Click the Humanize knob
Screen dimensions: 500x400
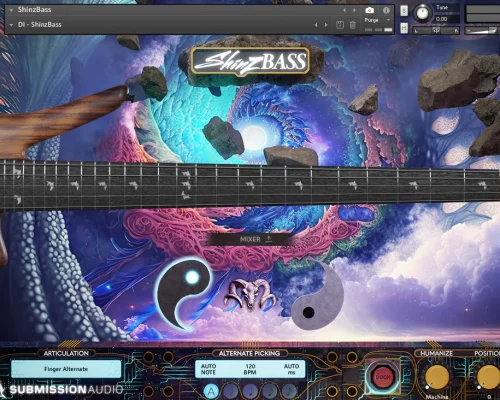[437, 377]
